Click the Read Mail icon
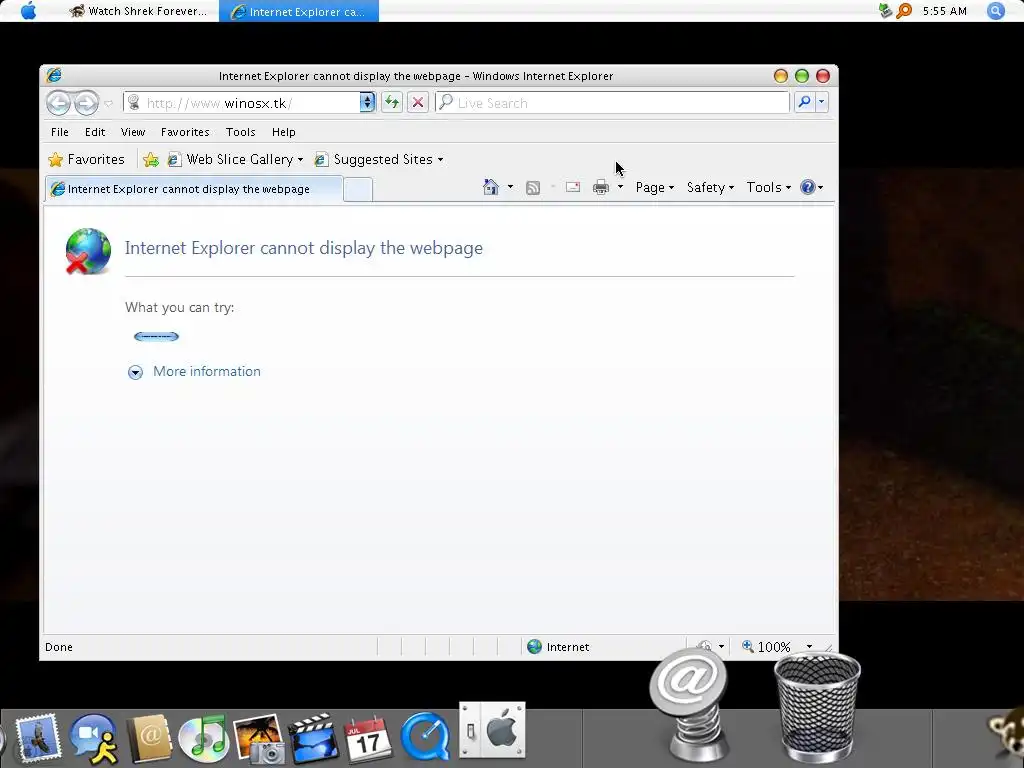The height and width of the screenshot is (768, 1024). pos(573,187)
